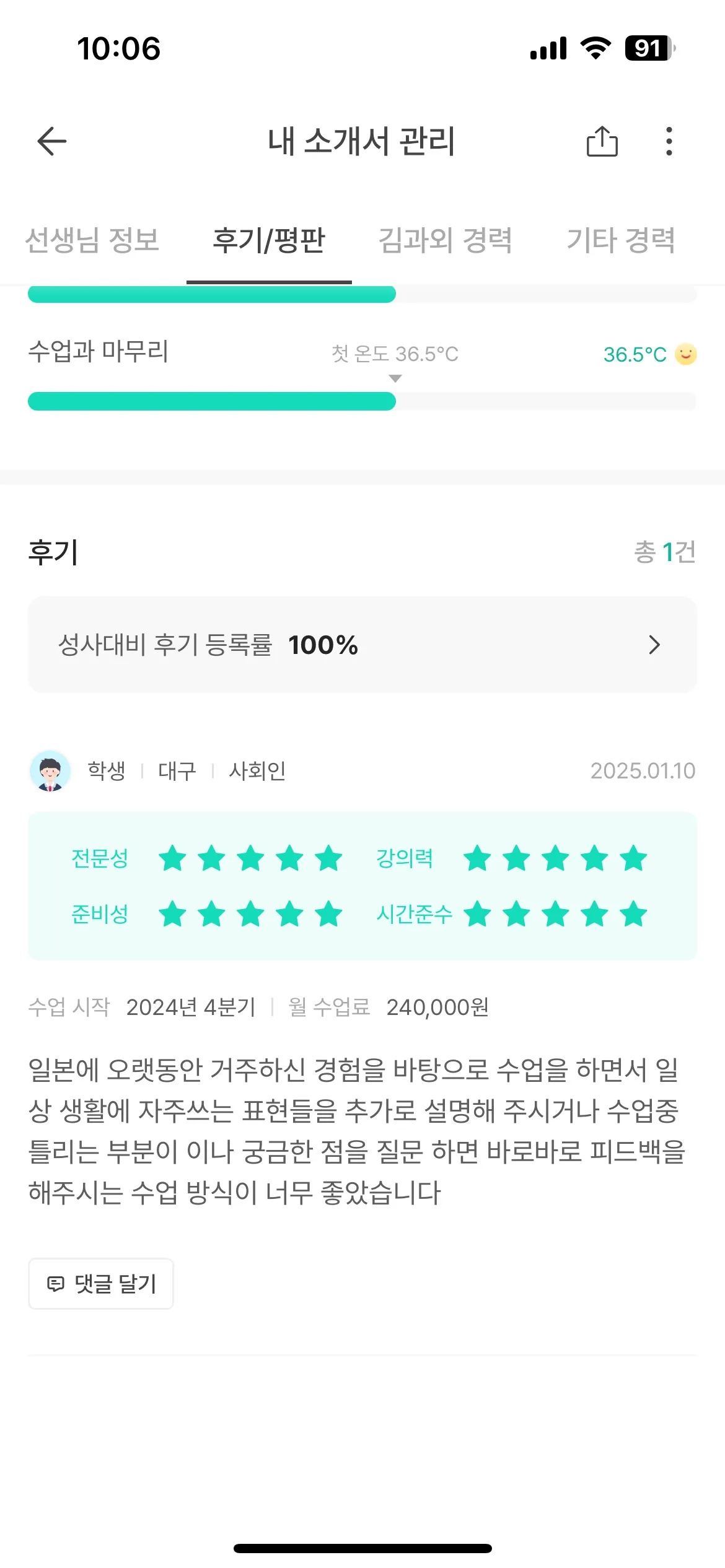Select the 기타 경력 tab

coord(621,240)
